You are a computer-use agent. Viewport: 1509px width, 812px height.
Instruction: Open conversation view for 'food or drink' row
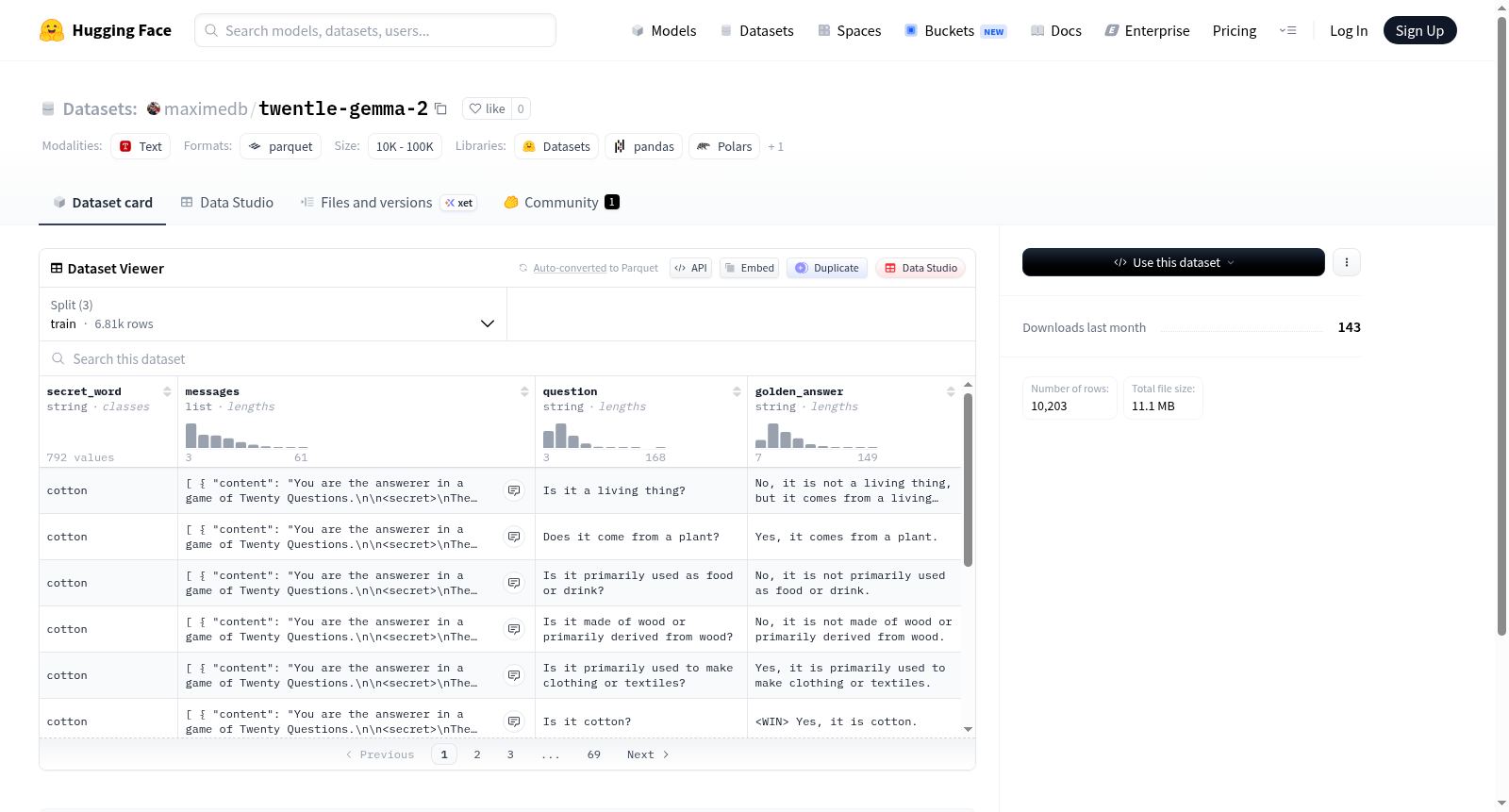pyautogui.click(x=514, y=583)
